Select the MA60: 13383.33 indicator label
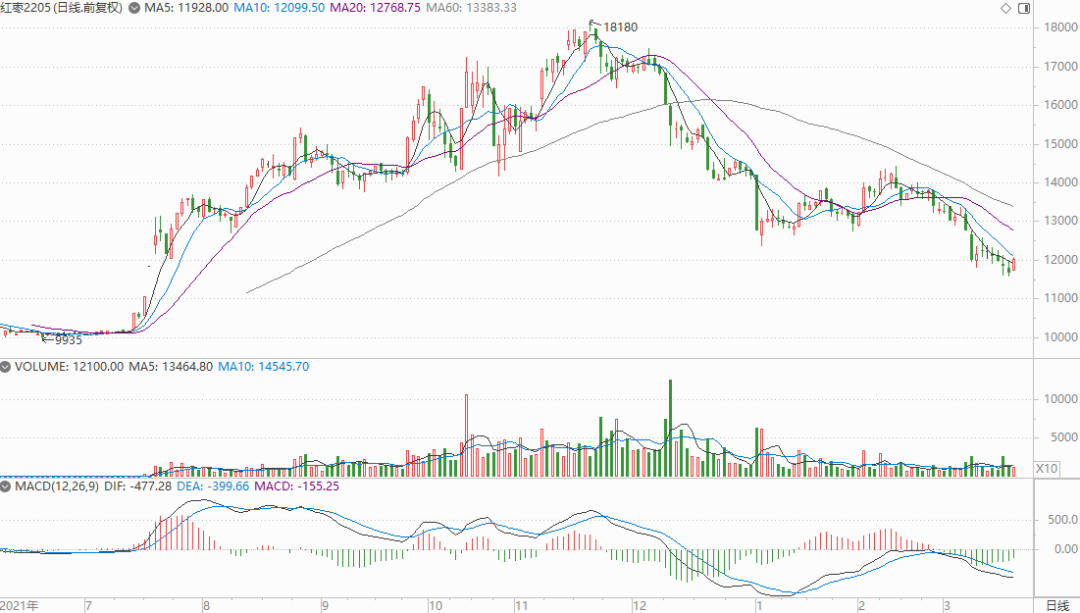Image resolution: width=1080 pixels, height=613 pixels. [471, 8]
